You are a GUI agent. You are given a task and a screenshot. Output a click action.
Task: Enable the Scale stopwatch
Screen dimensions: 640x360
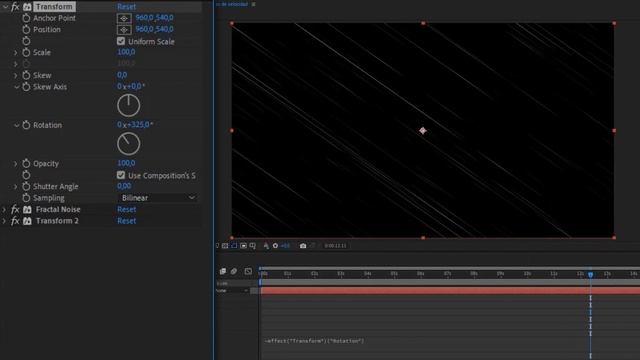pyautogui.click(x=26, y=52)
